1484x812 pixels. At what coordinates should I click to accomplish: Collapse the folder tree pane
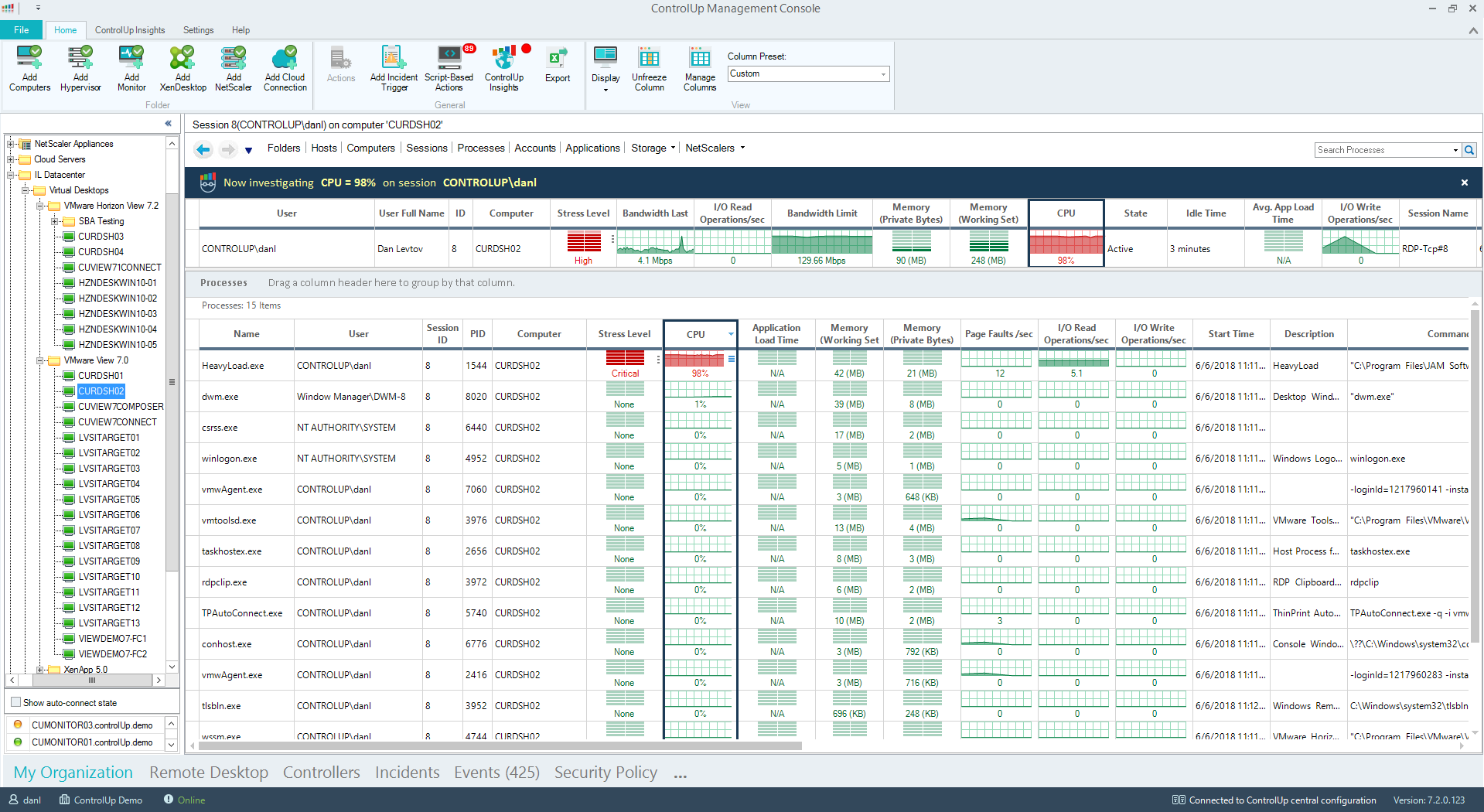[169, 124]
